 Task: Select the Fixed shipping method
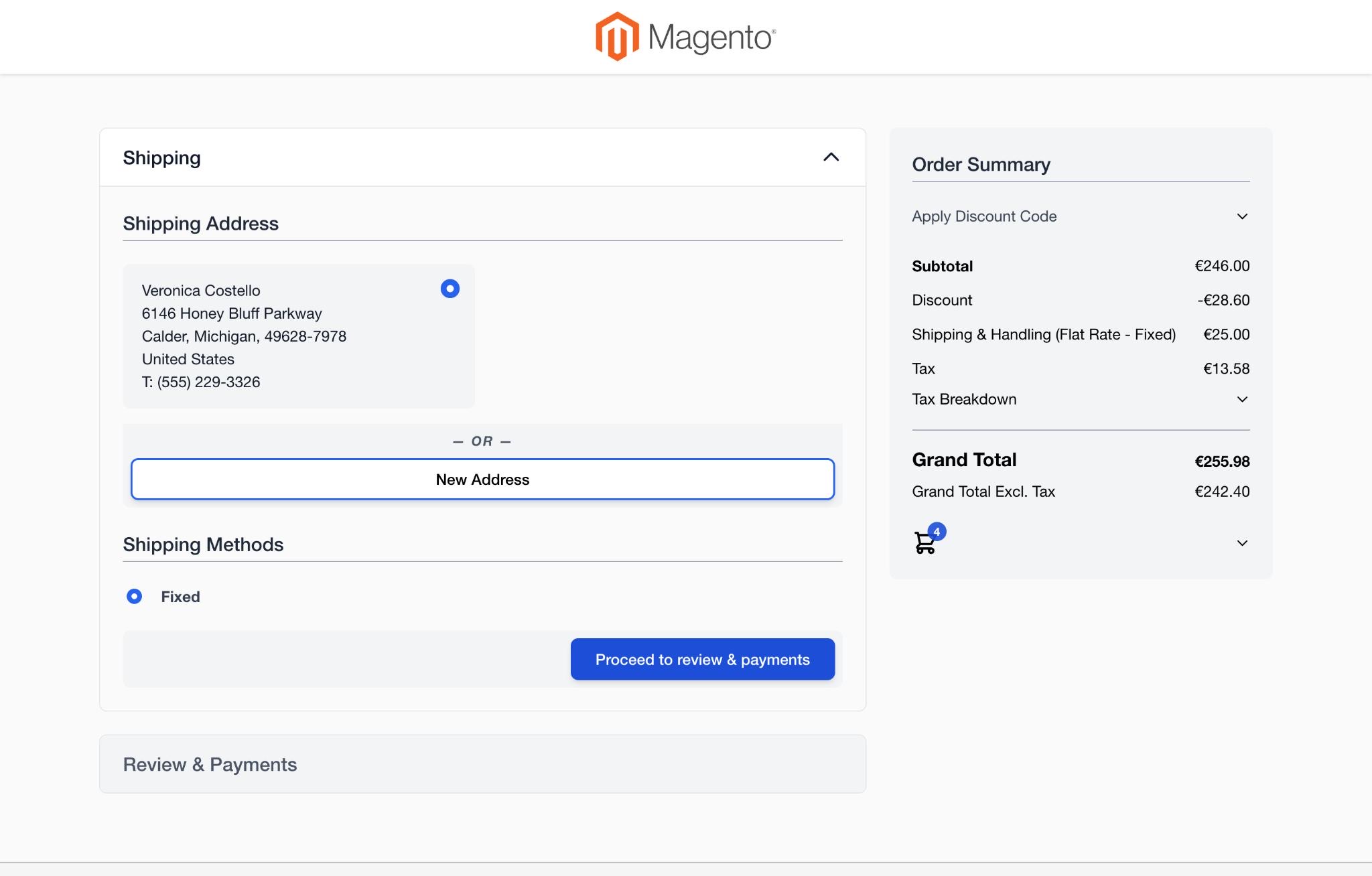(x=132, y=596)
